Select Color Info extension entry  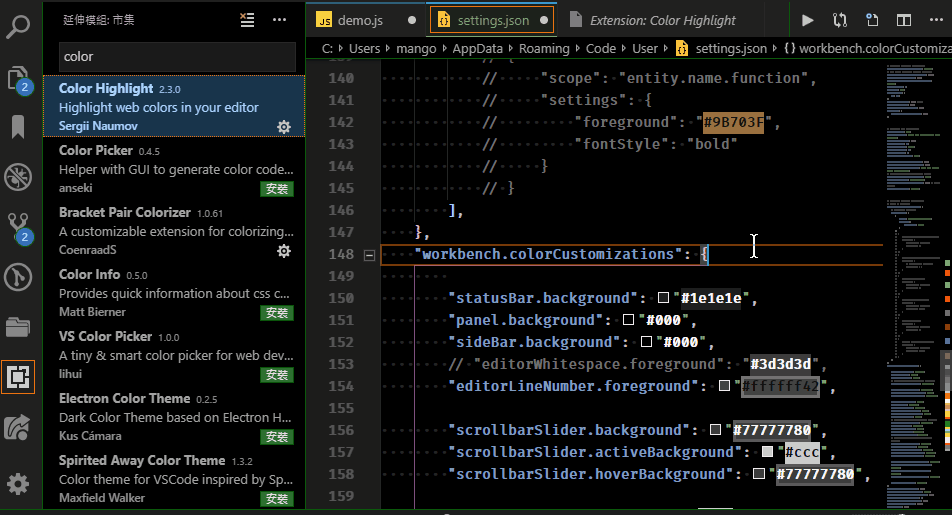click(x=174, y=293)
